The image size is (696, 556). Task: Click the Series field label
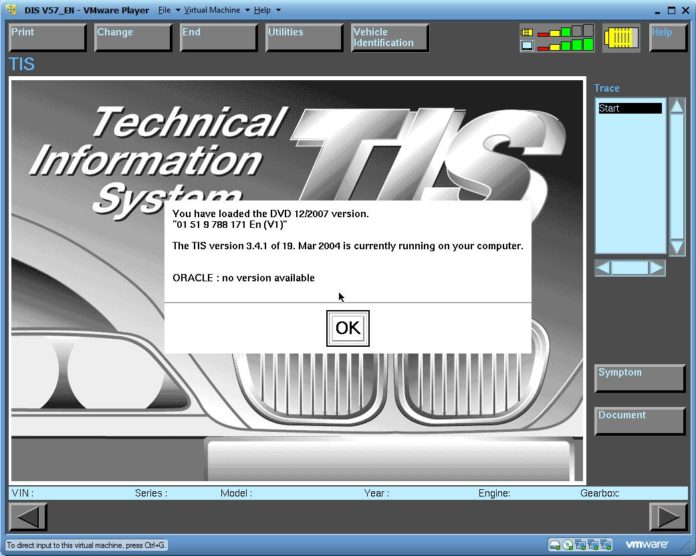point(151,493)
